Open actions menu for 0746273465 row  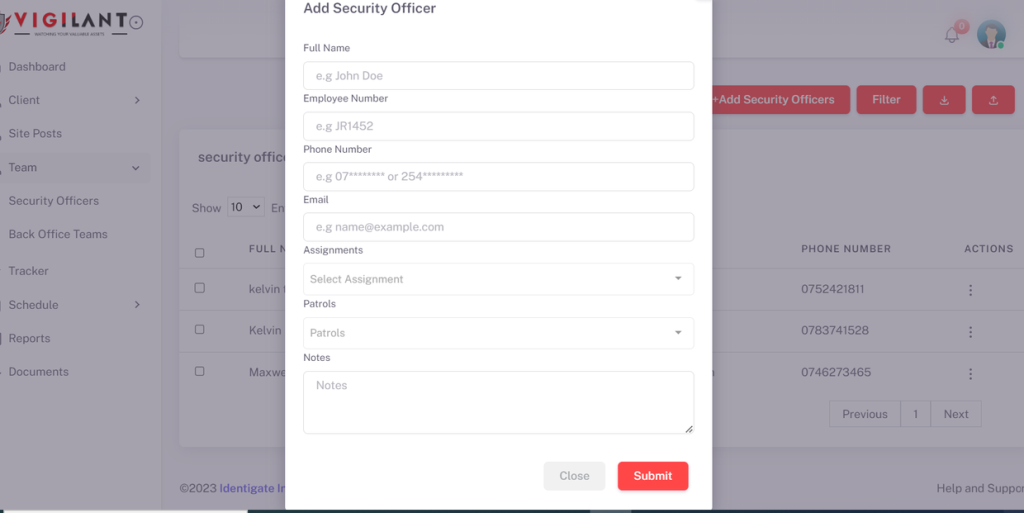[x=970, y=373]
